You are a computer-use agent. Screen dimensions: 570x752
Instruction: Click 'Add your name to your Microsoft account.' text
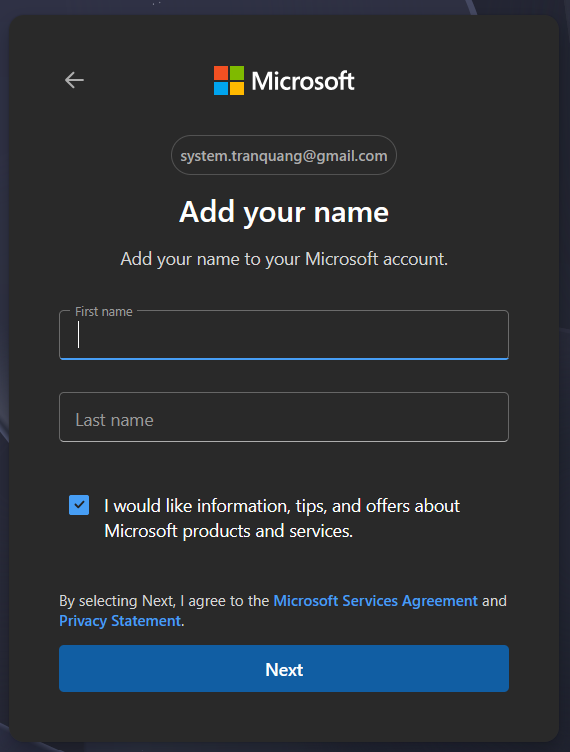click(284, 259)
